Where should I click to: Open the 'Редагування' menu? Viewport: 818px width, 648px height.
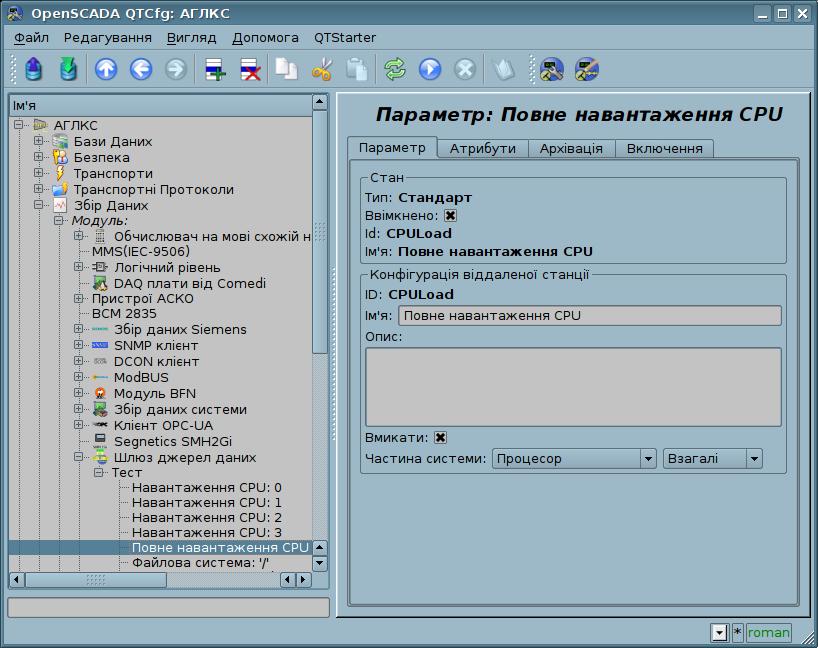pyautogui.click(x=107, y=37)
